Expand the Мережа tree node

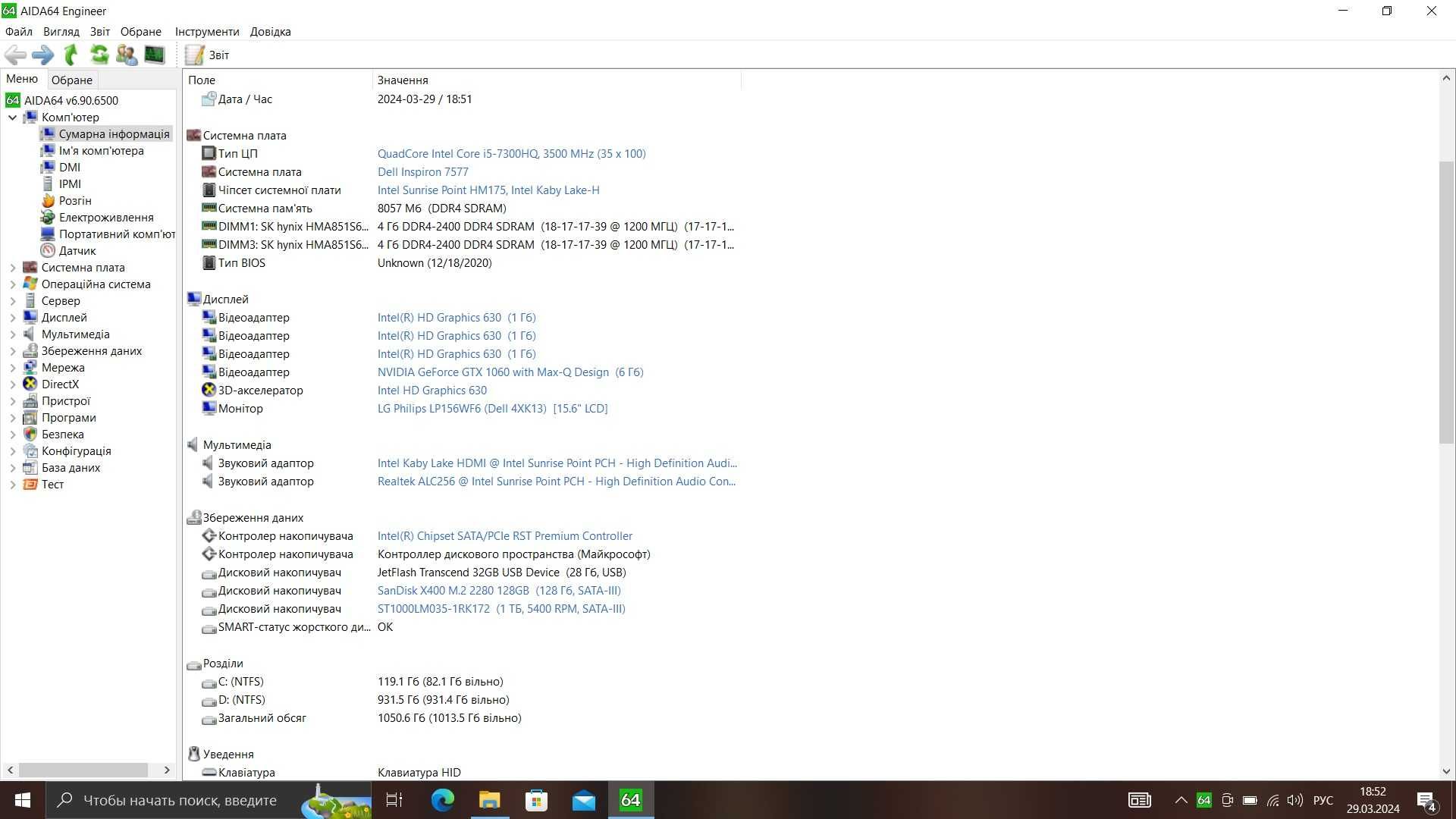coord(12,368)
